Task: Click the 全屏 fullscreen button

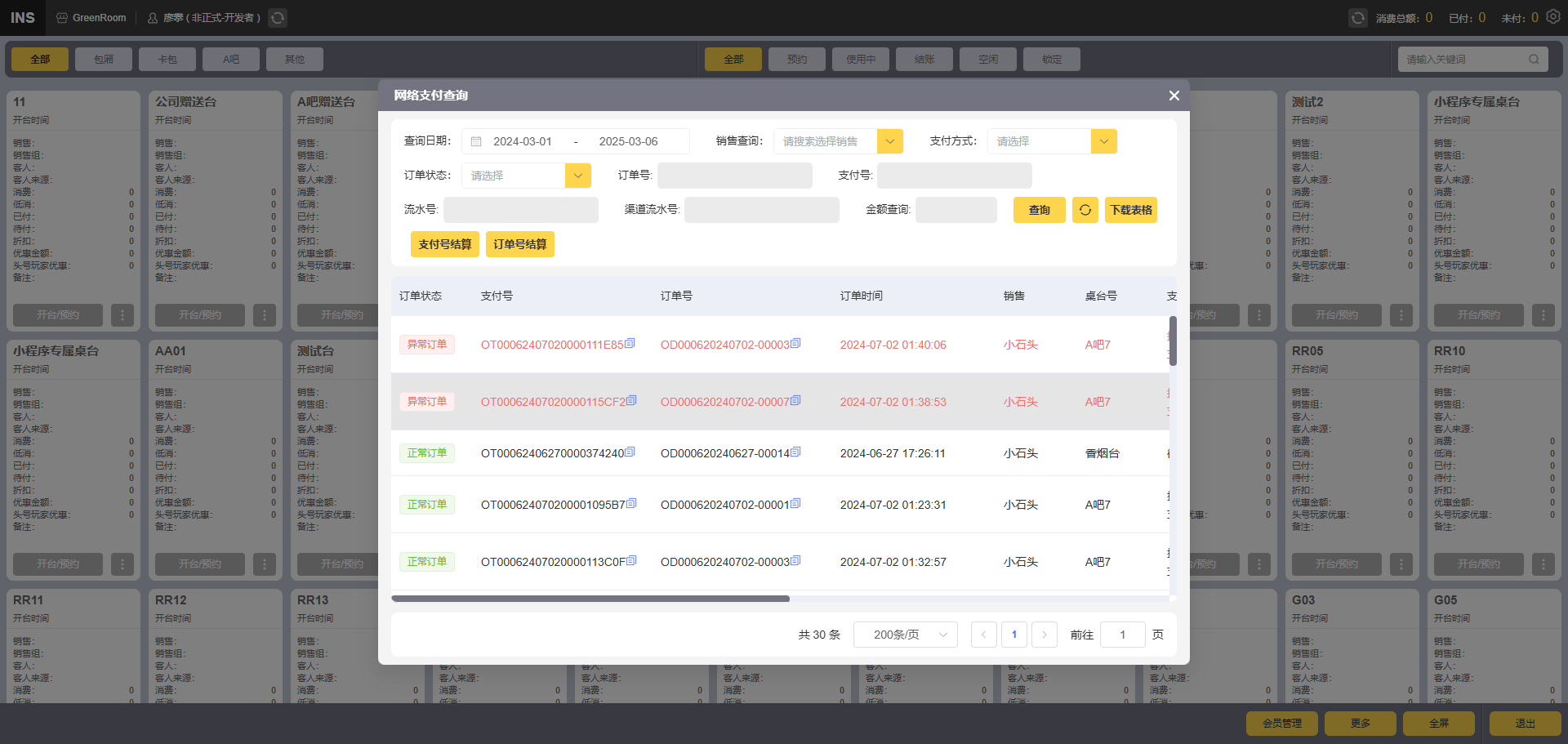Action: (x=1439, y=724)
